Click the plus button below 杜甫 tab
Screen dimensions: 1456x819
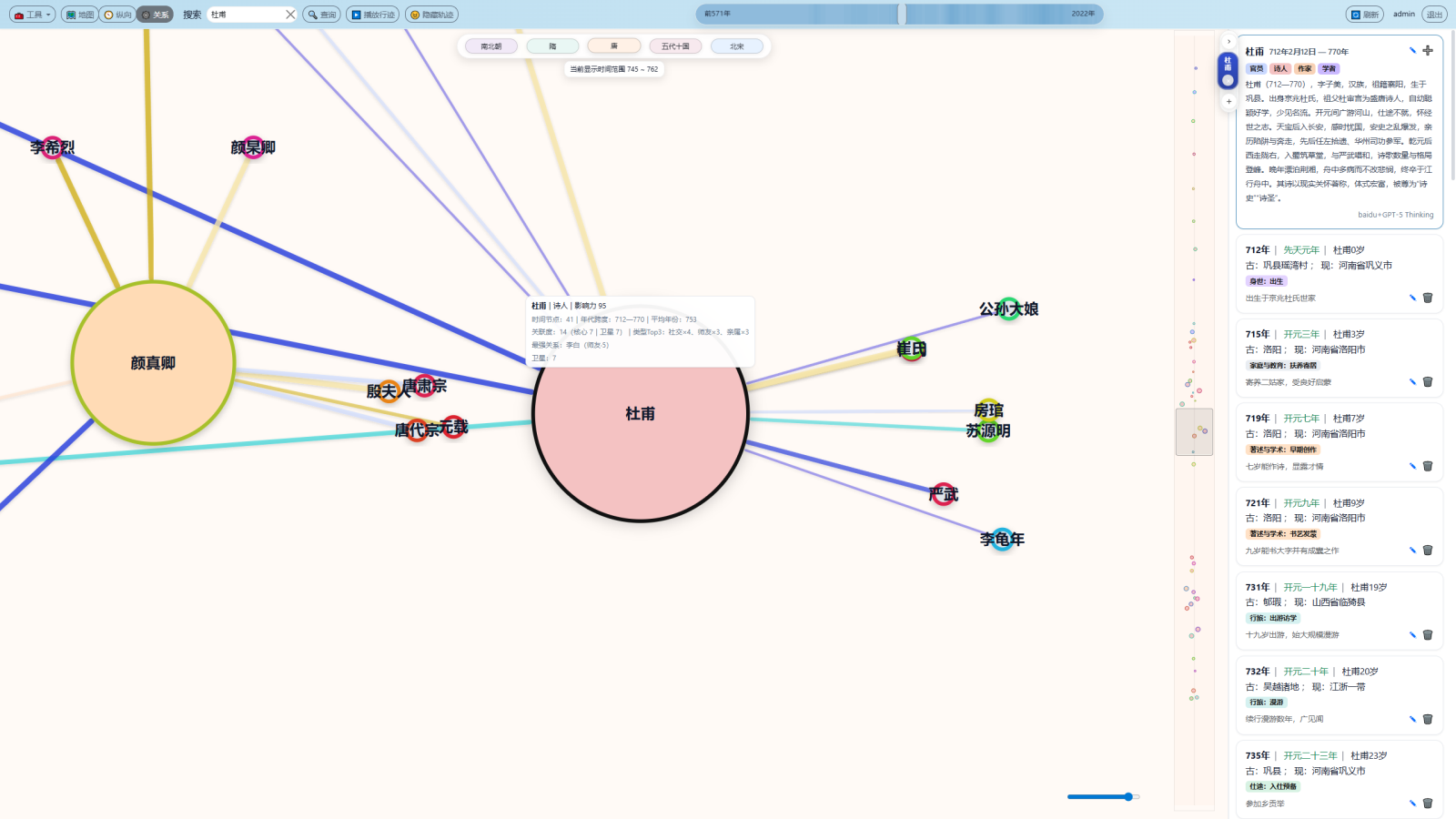click(x=1228, y=102)
